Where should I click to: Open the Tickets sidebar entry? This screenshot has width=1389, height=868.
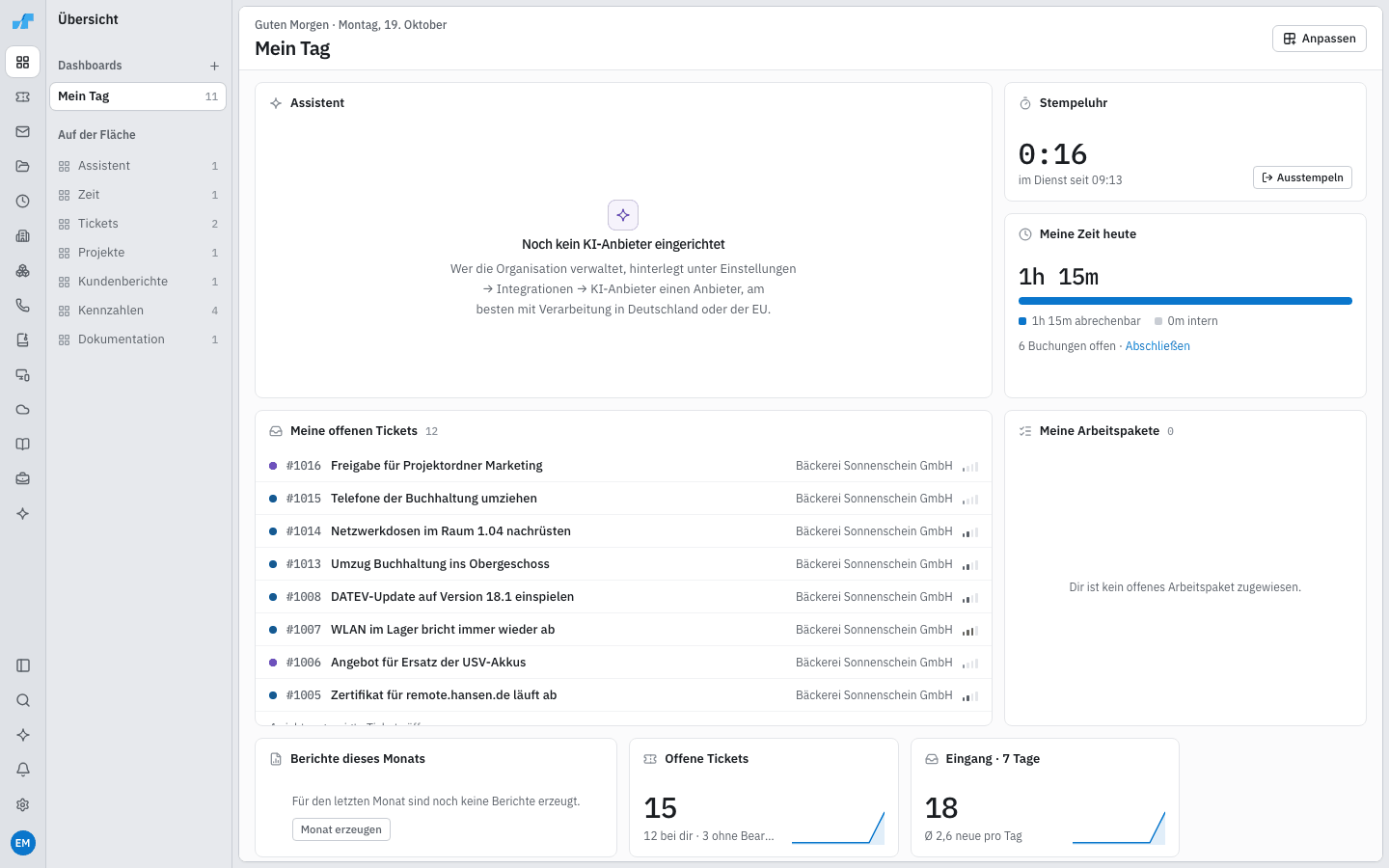tap(138, 224)
